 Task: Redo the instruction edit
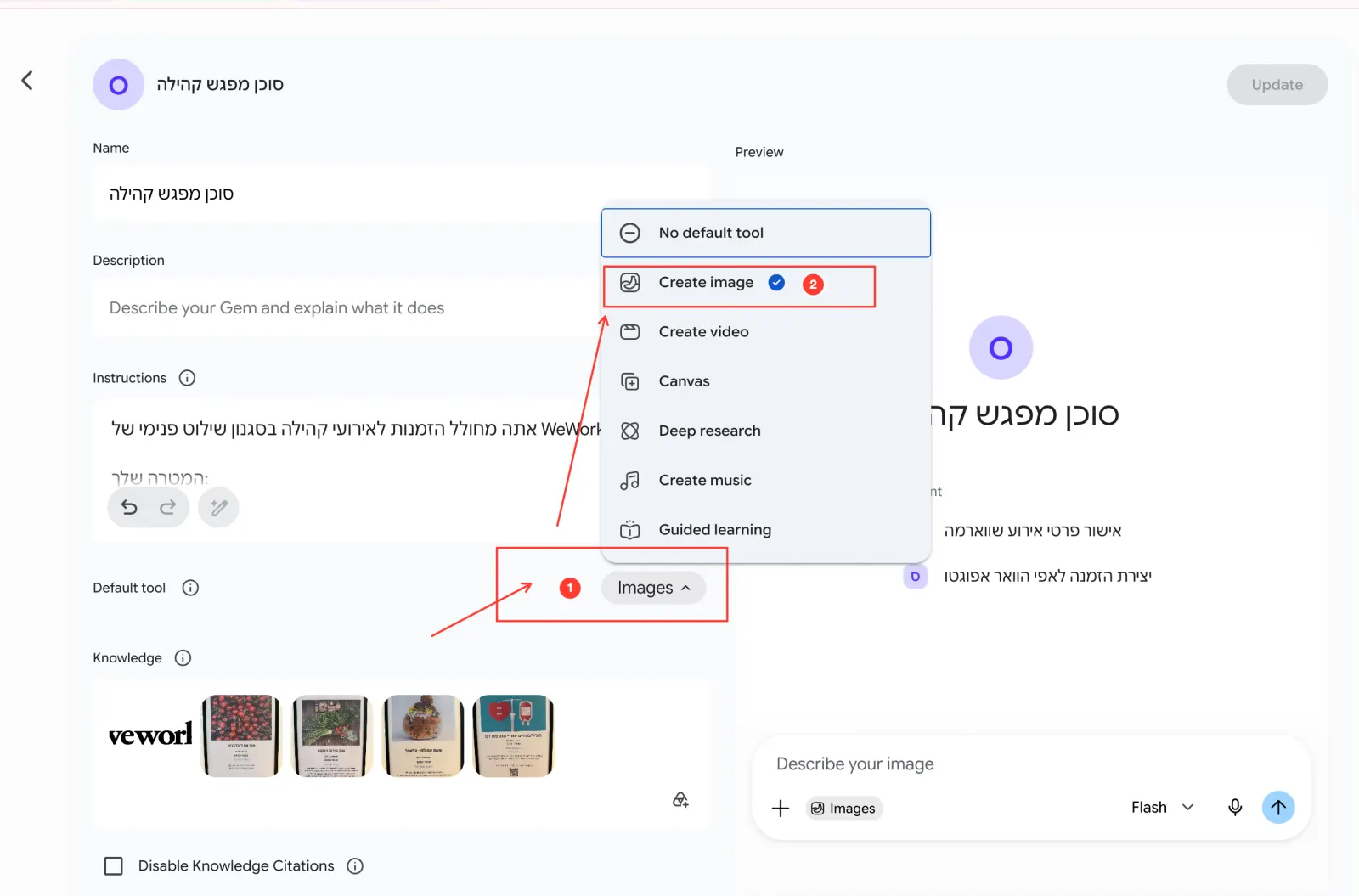point(167,507)
